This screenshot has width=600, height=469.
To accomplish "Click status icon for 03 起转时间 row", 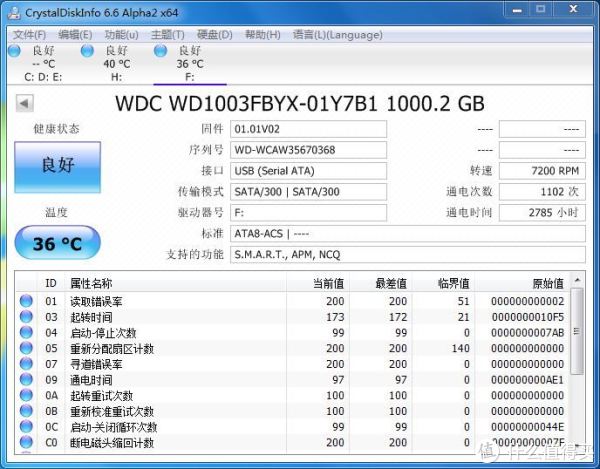I will pyautogui.click(x=26, y=316).
